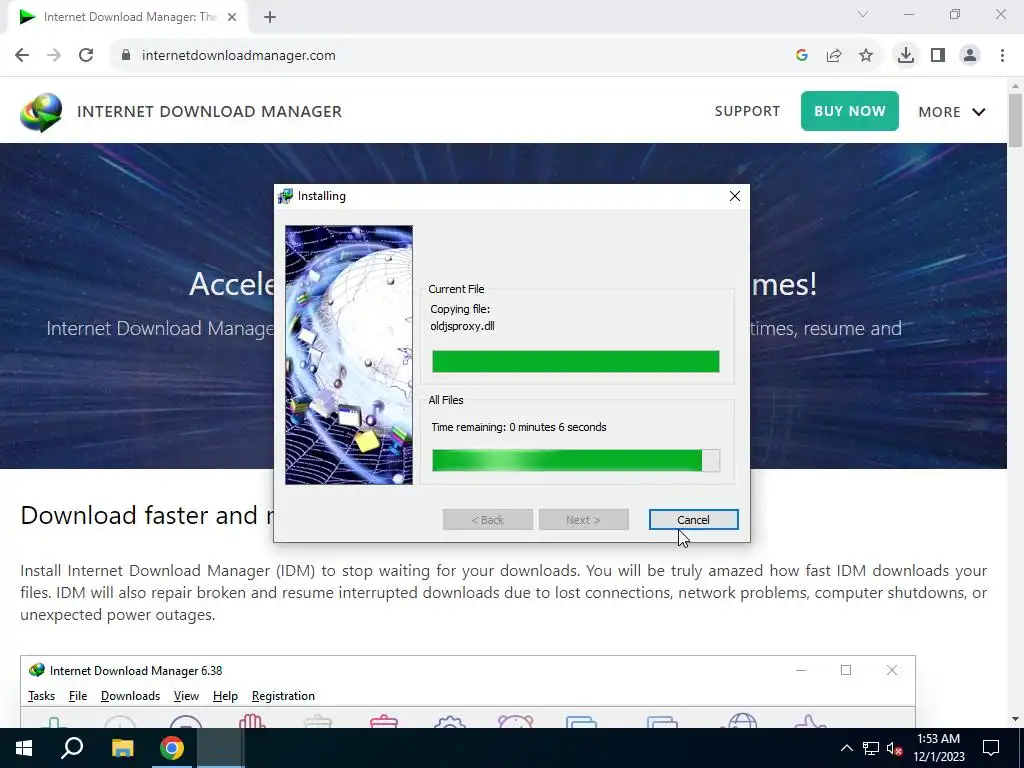Open Help menu in IDM screenshot
Image resolution: width=1024 pixels, height=768 pixels.
225,696
